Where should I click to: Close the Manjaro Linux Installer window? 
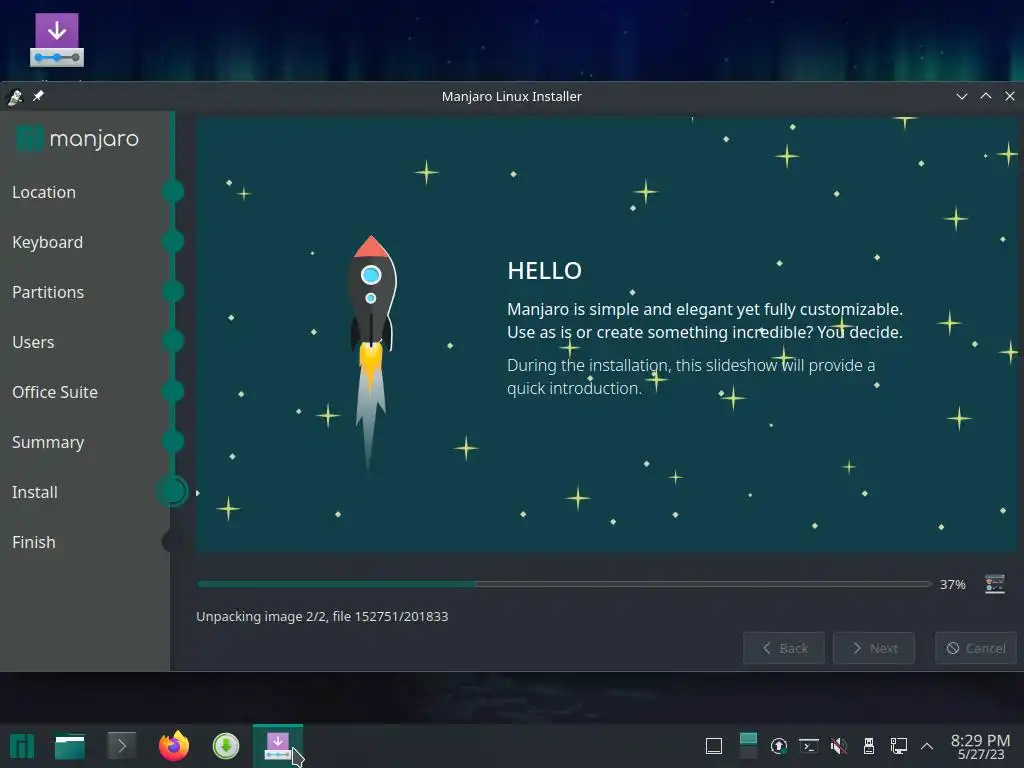(1010, 96)
